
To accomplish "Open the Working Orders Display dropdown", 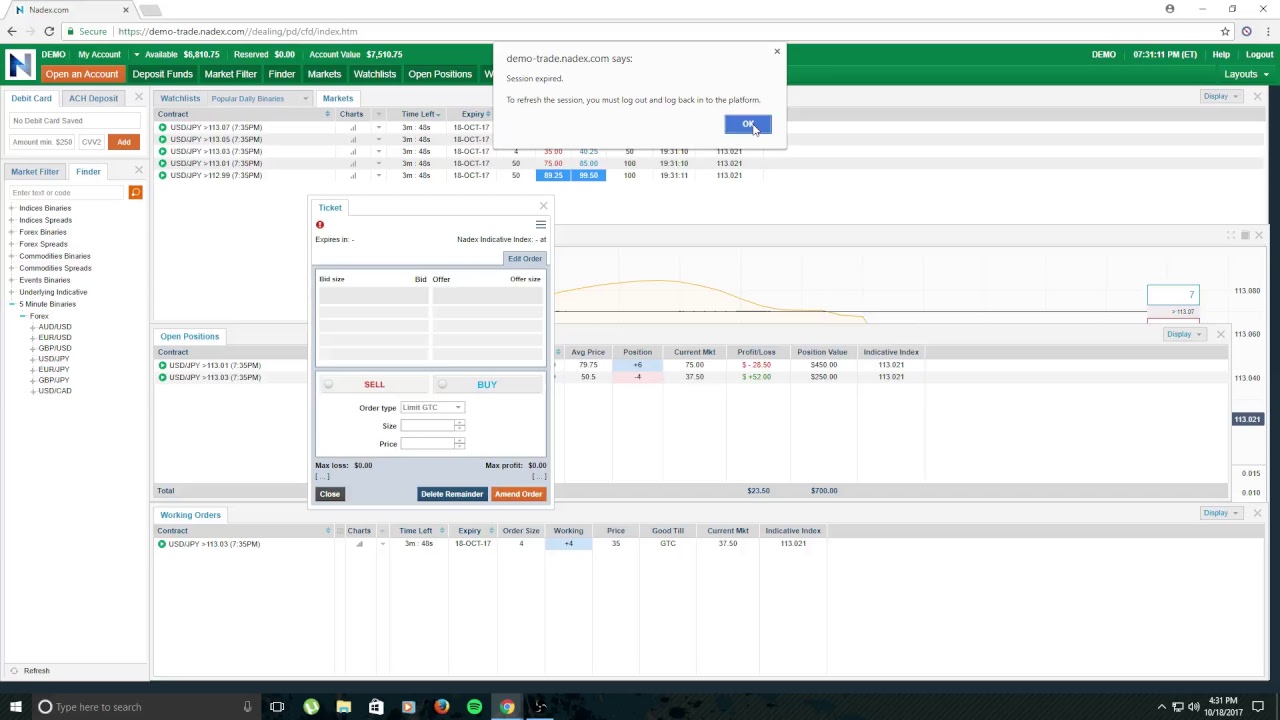I will (1221, 513).
